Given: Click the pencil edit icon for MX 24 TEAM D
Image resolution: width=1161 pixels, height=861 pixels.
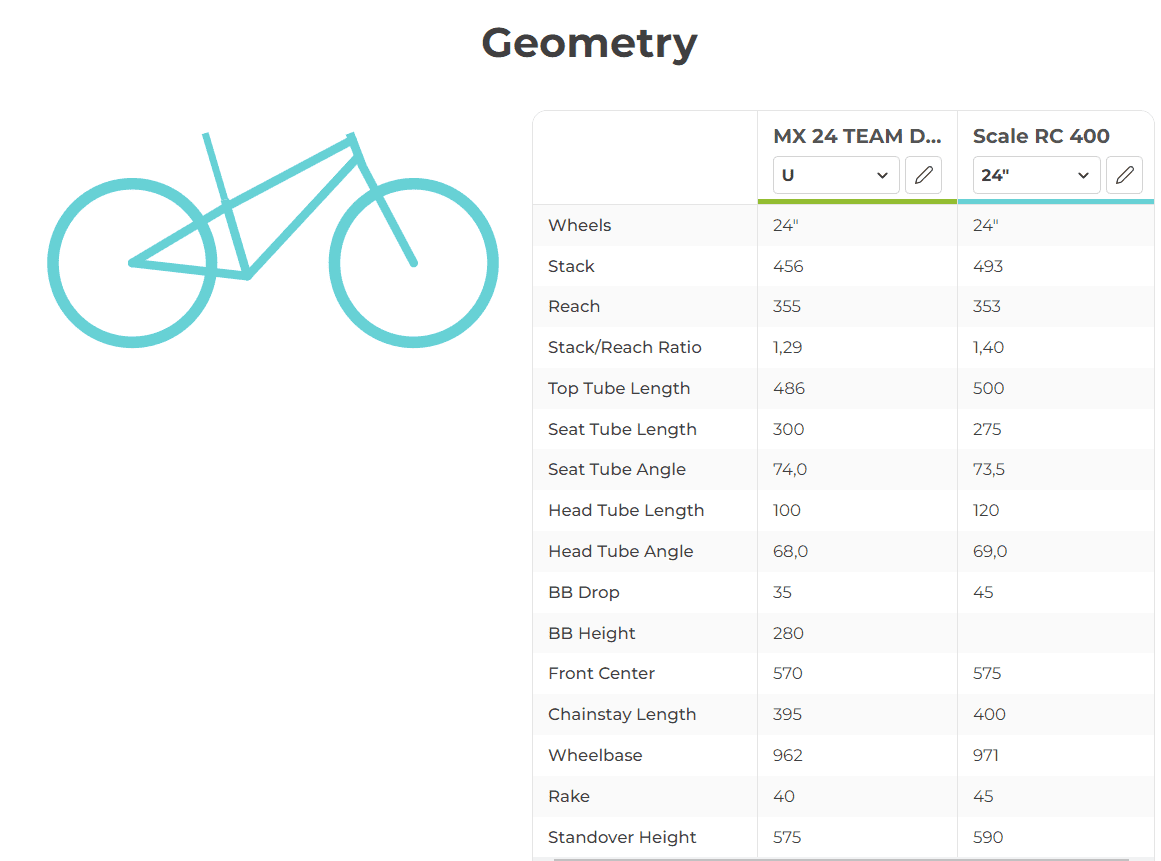Looking at the screenshot, I should [923, 175].
